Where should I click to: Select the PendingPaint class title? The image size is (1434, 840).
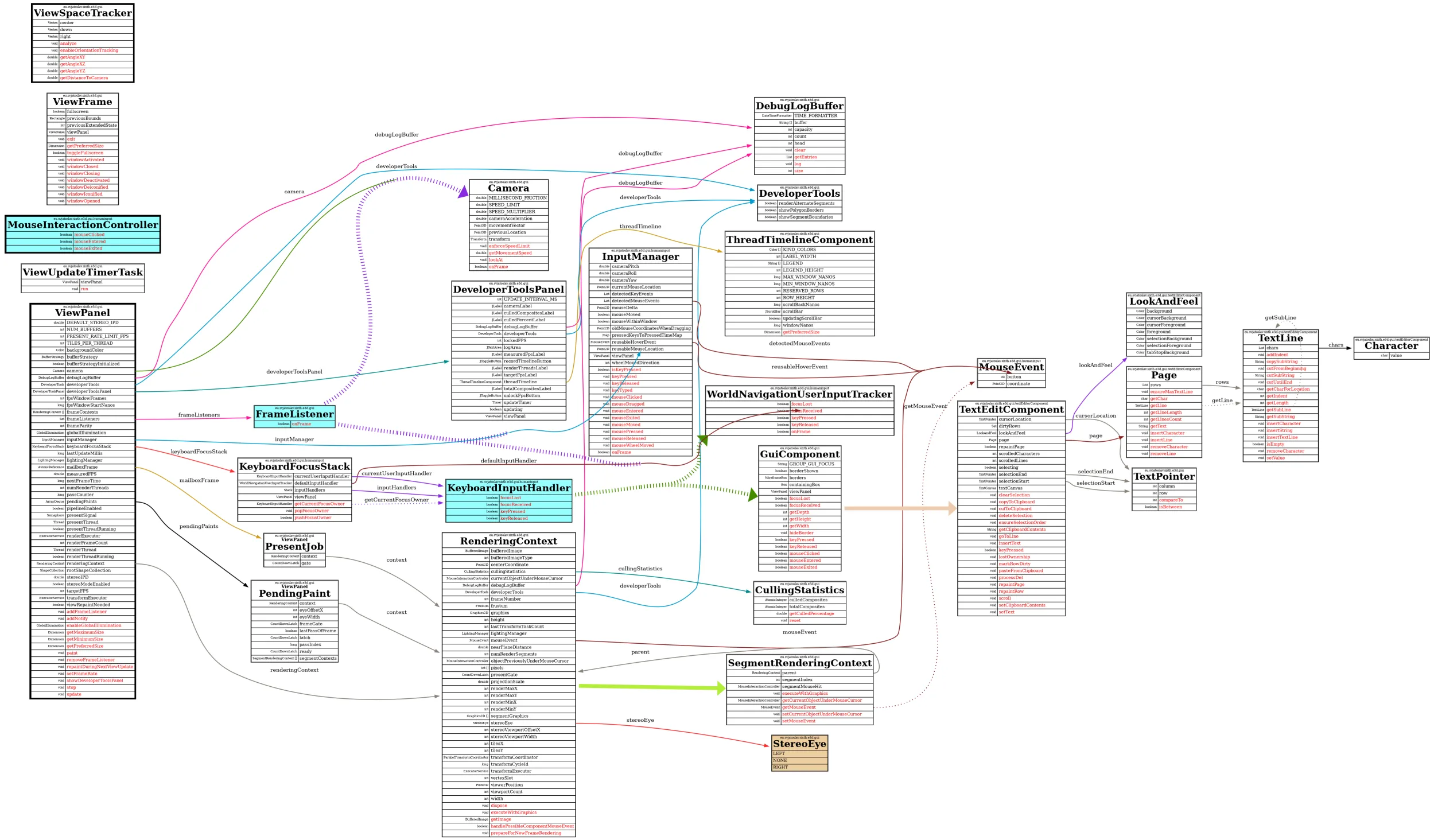[x=294, y=593]
